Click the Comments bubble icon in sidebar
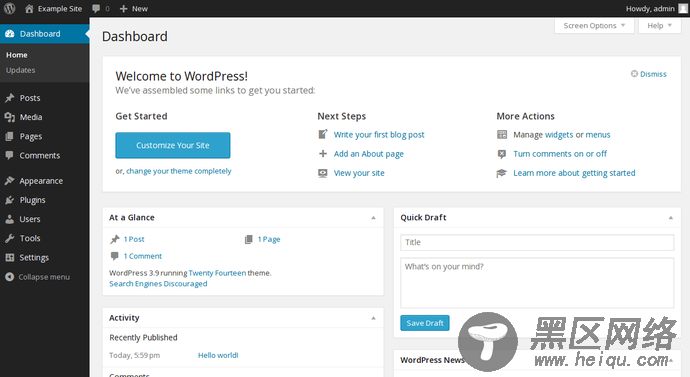Screen dimensions: 690x377 pyautogui.click(x=9, y=155)
